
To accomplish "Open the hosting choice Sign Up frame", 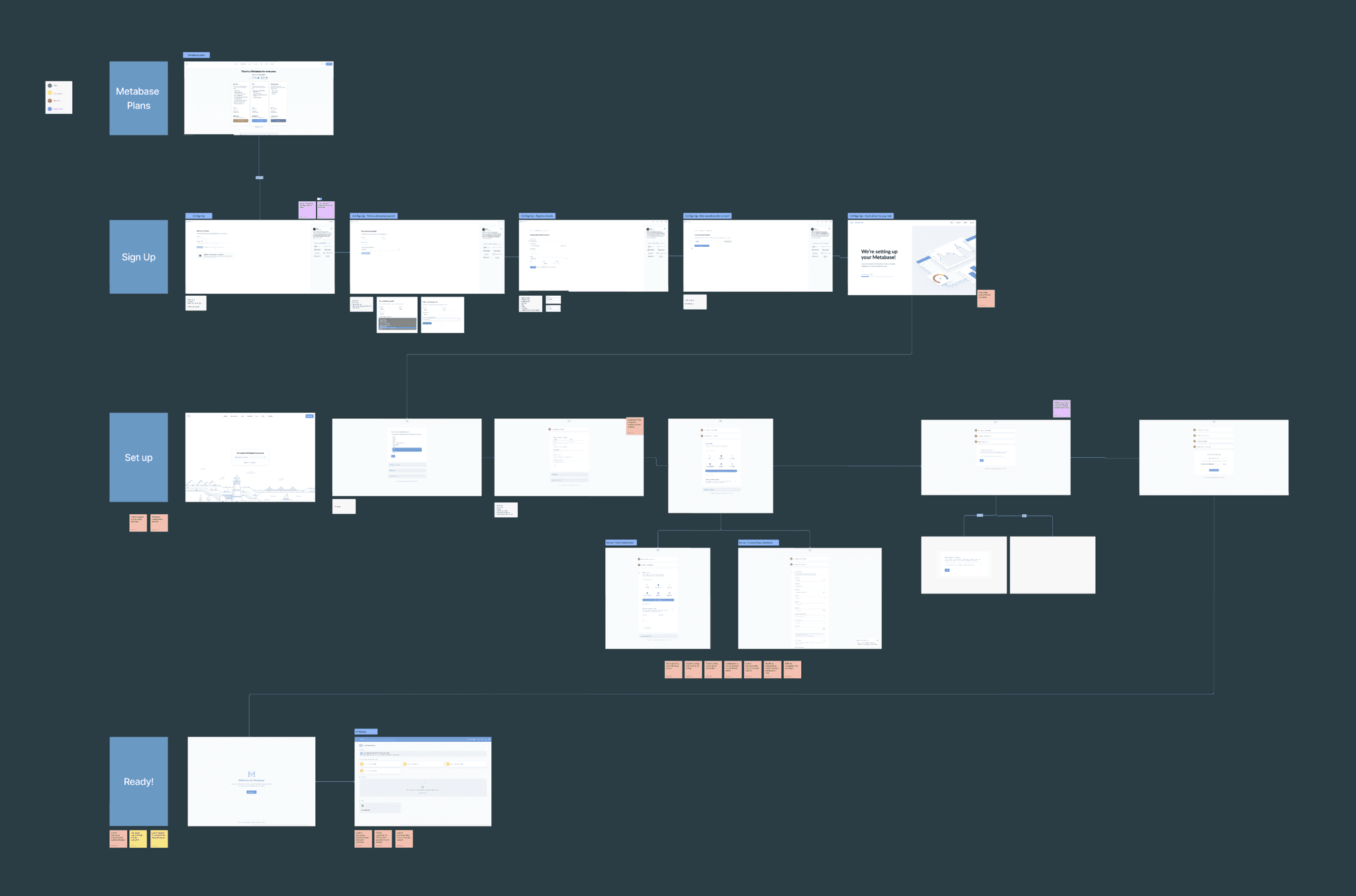I will [x=757, y=255].
